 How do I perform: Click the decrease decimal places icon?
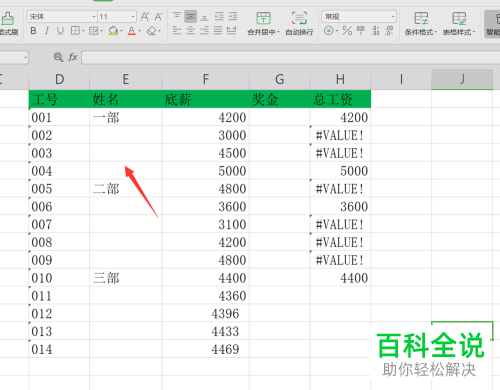(389, 31)
